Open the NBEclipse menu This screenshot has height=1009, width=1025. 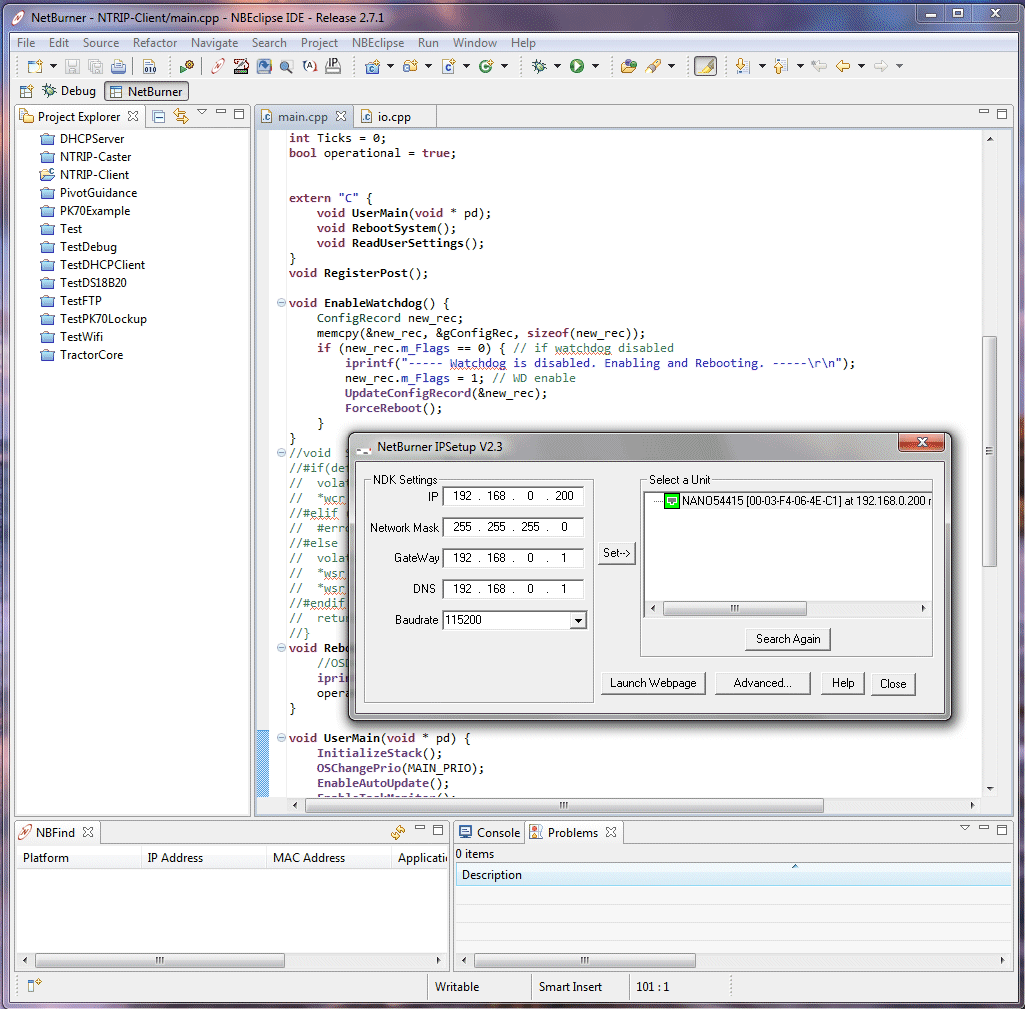point(378,43)
